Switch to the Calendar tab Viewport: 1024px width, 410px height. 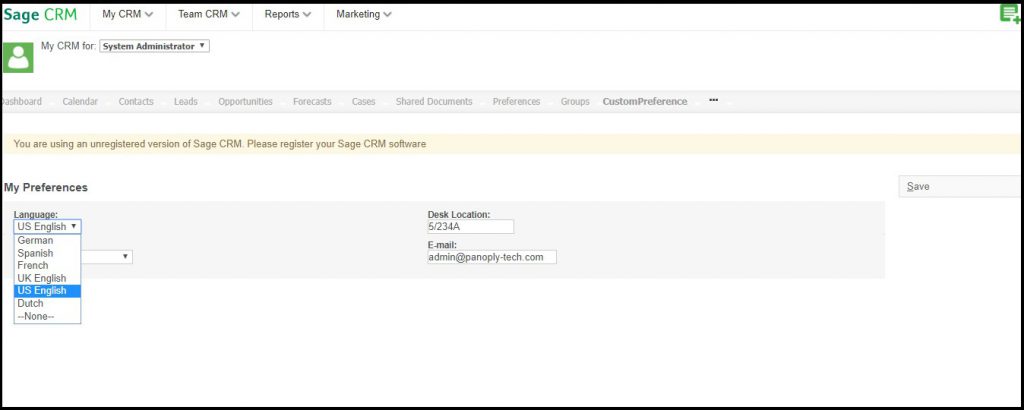(x=80, y=102)
